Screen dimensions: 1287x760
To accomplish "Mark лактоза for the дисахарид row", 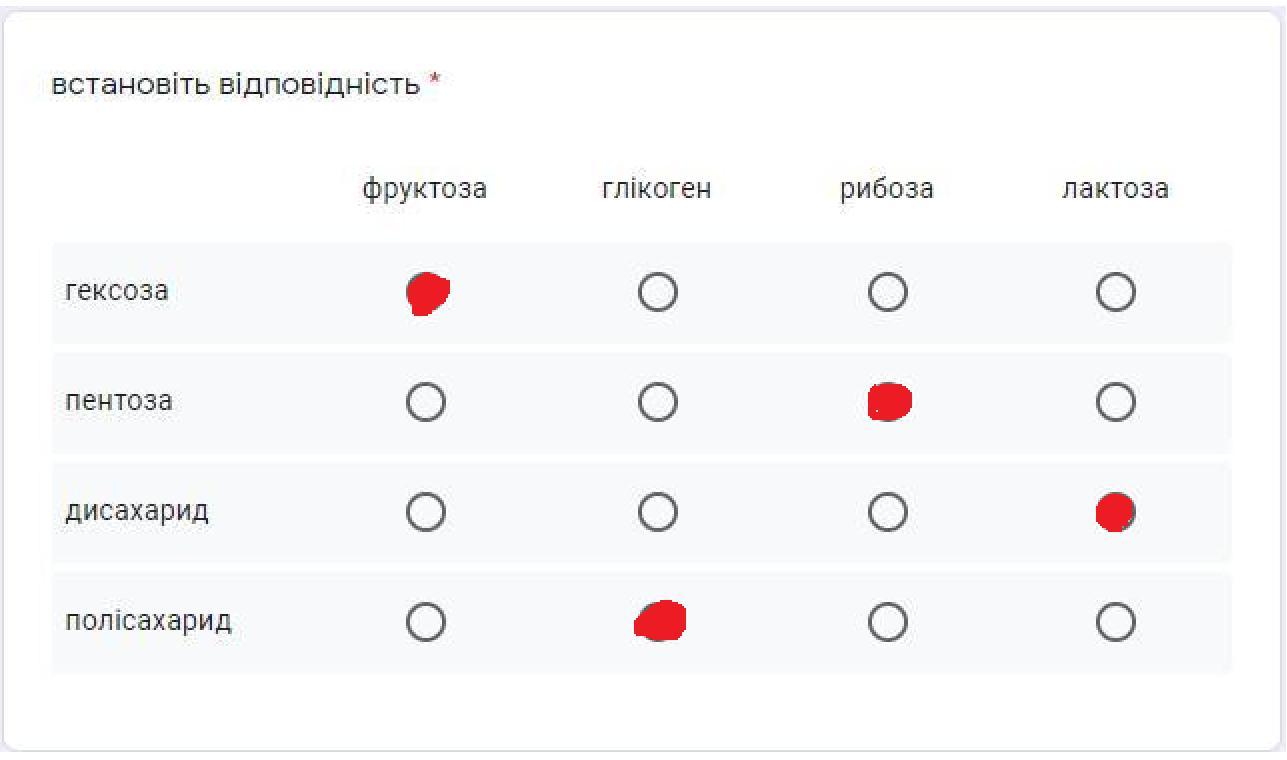I will 1116,513.
